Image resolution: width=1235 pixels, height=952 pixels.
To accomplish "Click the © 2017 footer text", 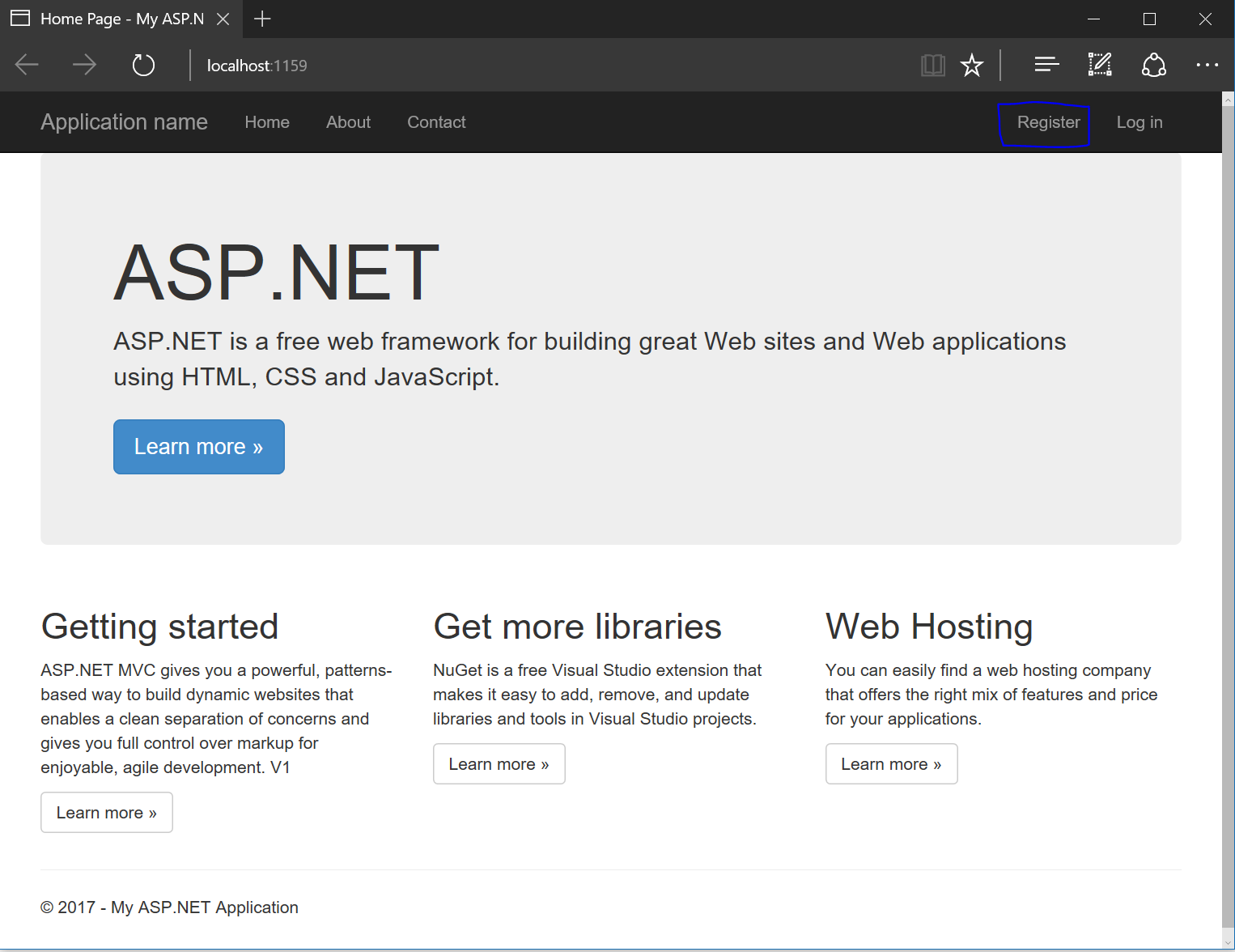I will pyautogui.click(x=169, y=907).
